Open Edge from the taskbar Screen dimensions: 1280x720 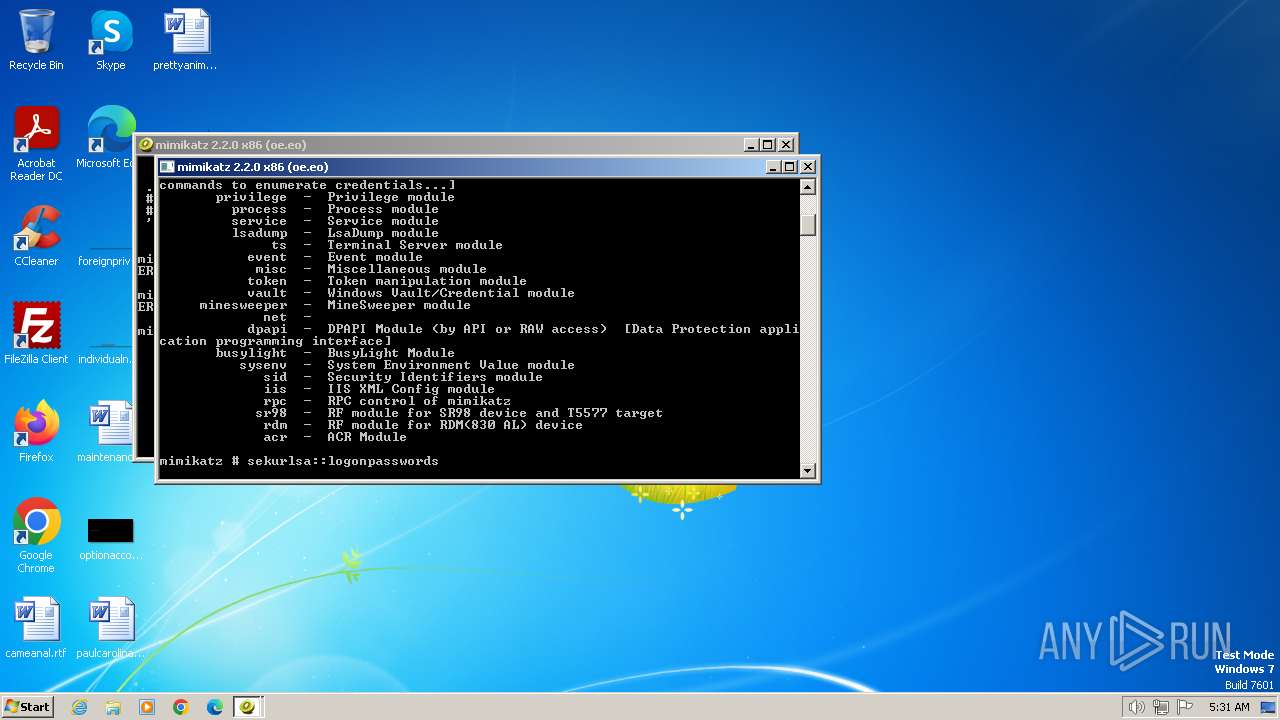point(215,707)
